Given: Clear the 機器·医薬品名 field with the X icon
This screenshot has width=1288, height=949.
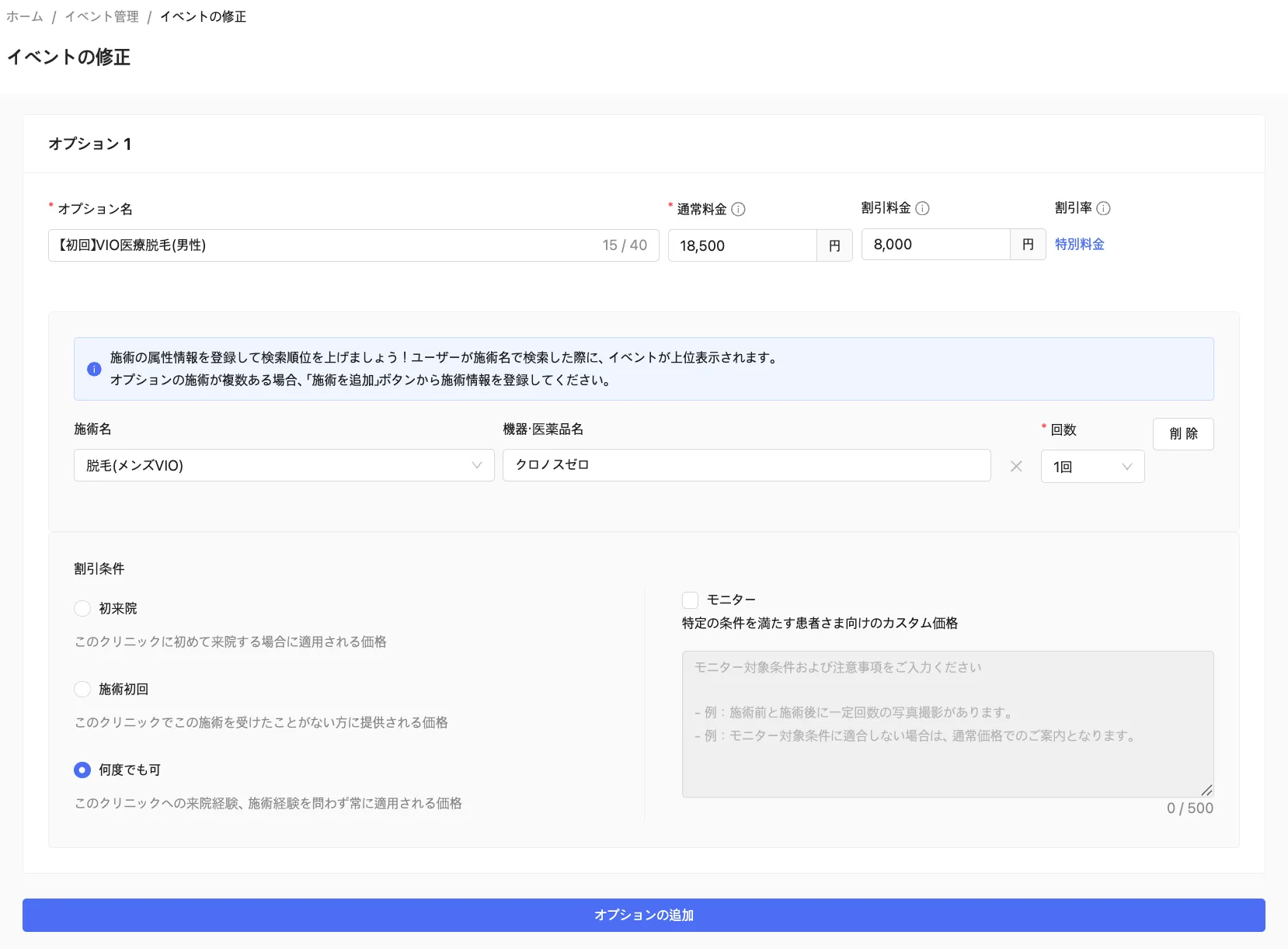Looking at the screenshot, I should coord(1016,466).
